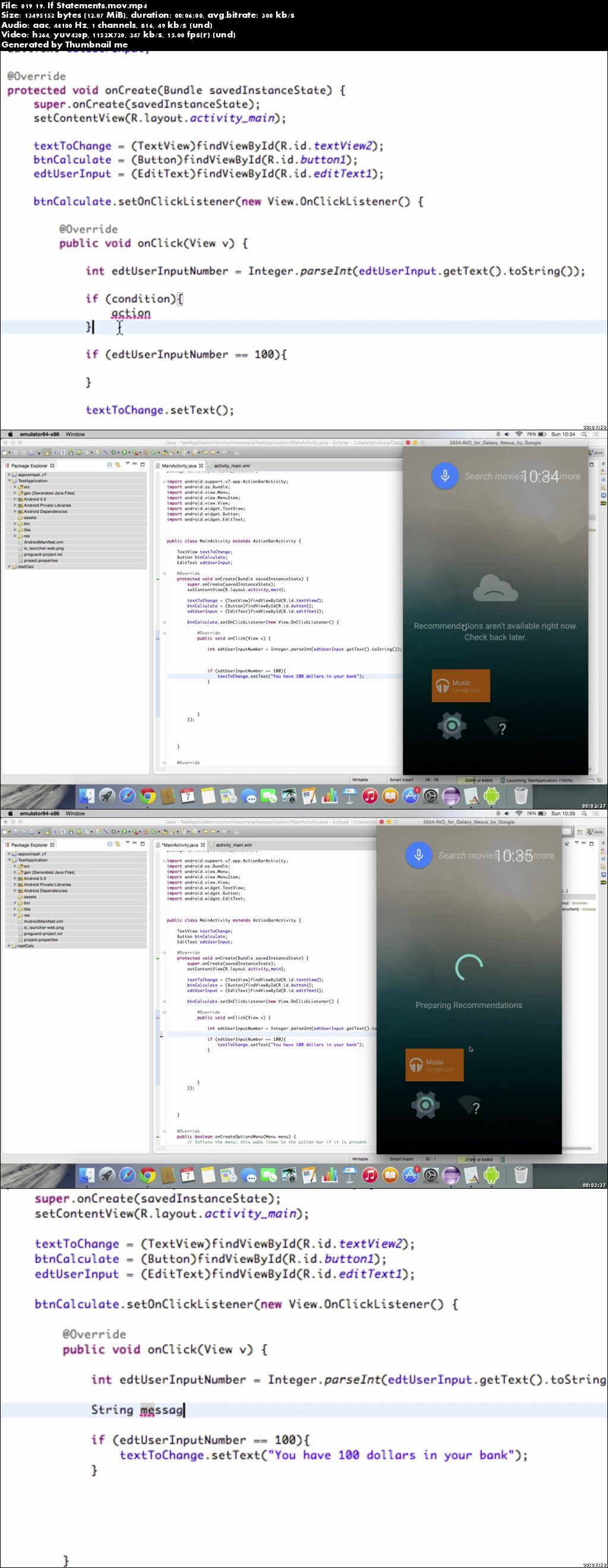Image resolution: width=608 pixels, height=1568 pixels.
Task: Collapse TestApplication project in 10:34 frame
Action: click(8, 481)
